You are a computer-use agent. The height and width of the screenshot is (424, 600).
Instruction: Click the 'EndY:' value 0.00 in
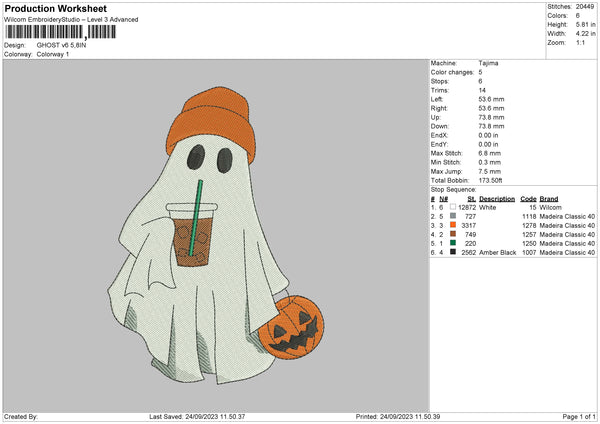[488, 144]
